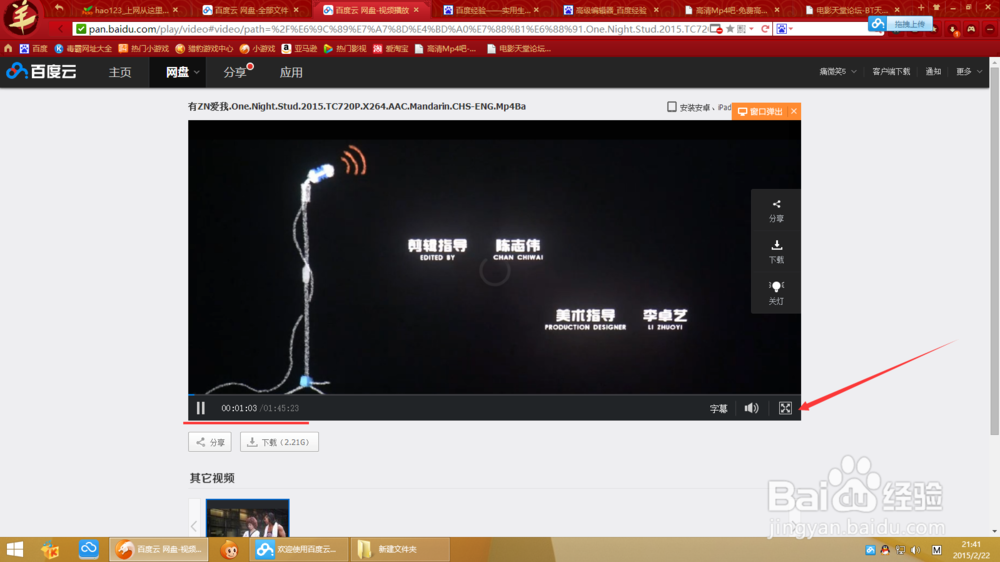Open the 百度 bookmark

34,48
